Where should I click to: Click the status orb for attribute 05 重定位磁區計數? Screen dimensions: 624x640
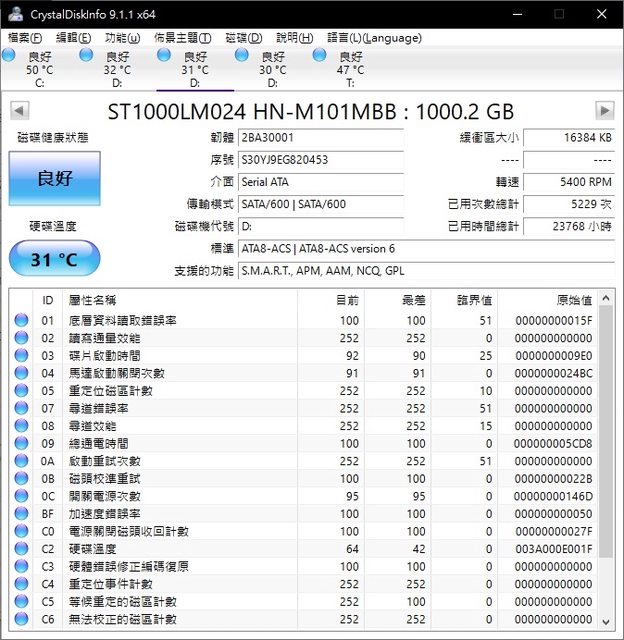(x=21, y=391)
